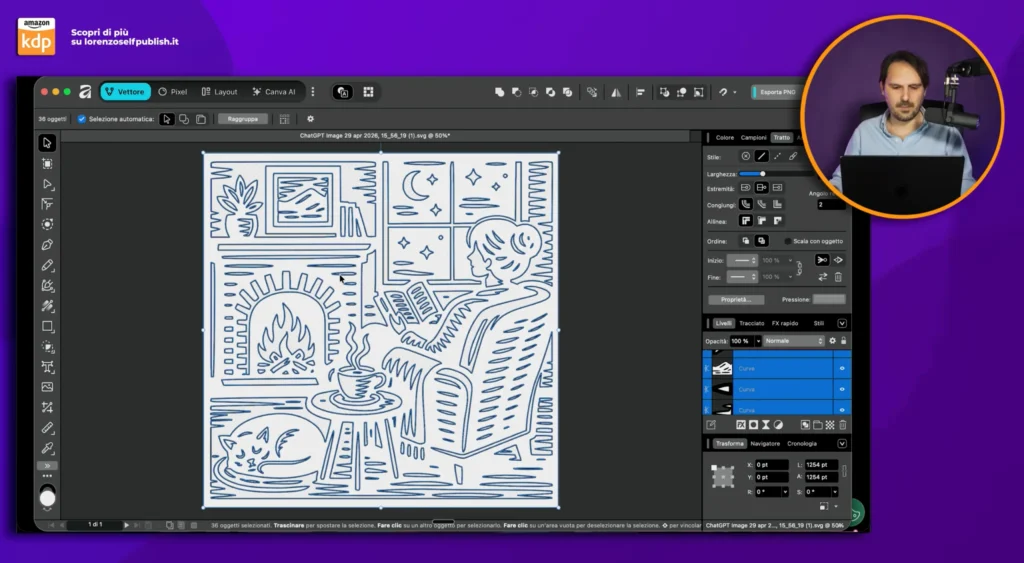Open the S shear dropdown
This screenshot has width=1024, height=563.
(x=834, y=492)
